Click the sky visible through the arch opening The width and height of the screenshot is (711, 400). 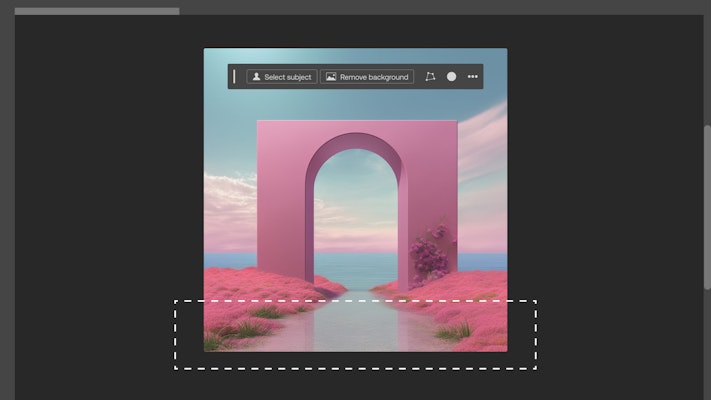coord(355,200)
